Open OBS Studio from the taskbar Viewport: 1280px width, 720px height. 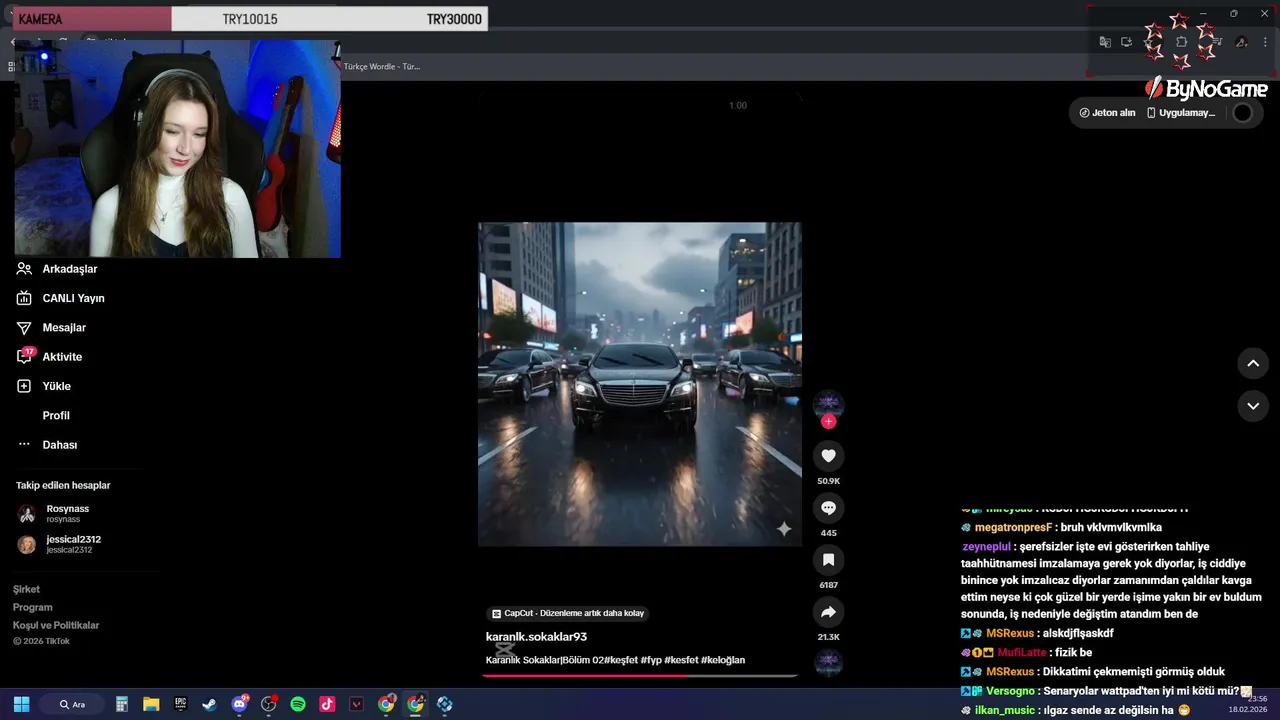pos(269,704)
